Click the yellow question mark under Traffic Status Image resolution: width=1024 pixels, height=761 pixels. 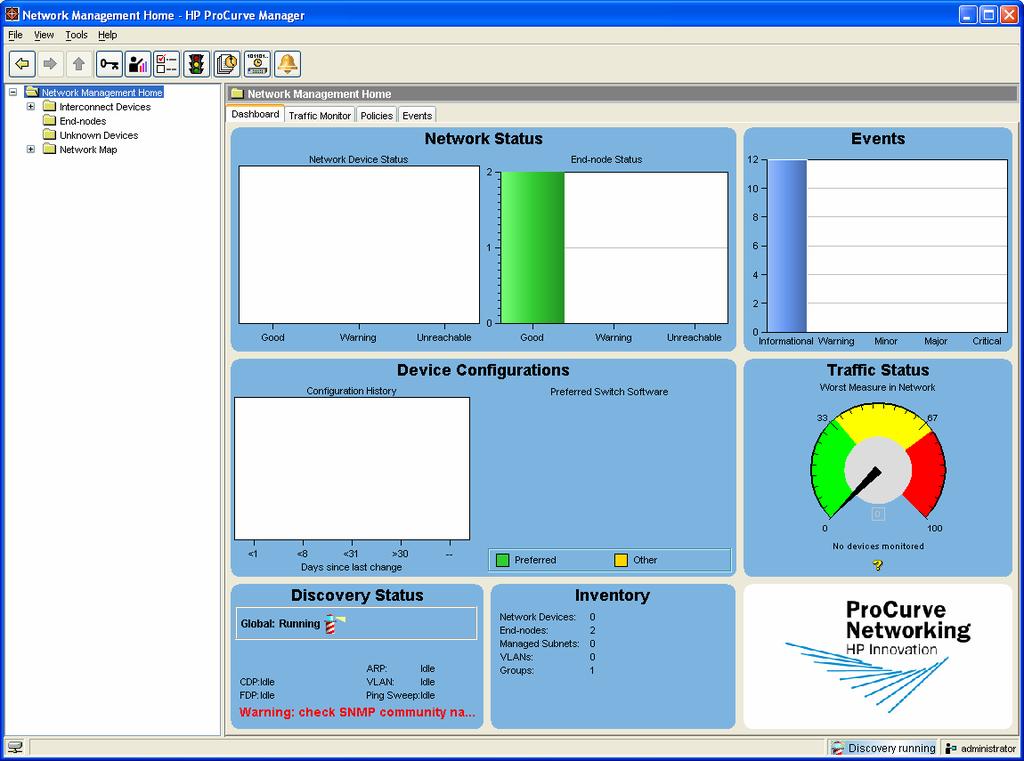[x=877, y=565]
